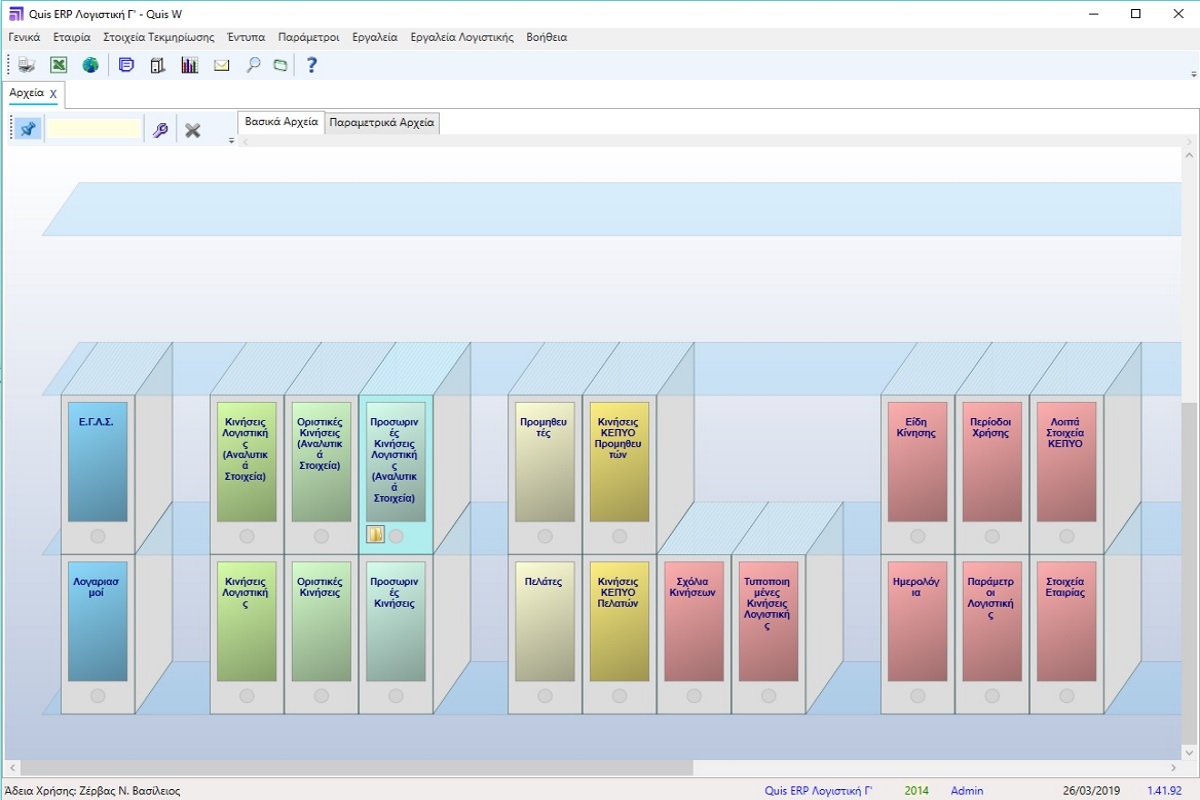Open help with question mark icon
Image resolution: width=1200 pixels, height=800 pixels.
click(312, 65)
